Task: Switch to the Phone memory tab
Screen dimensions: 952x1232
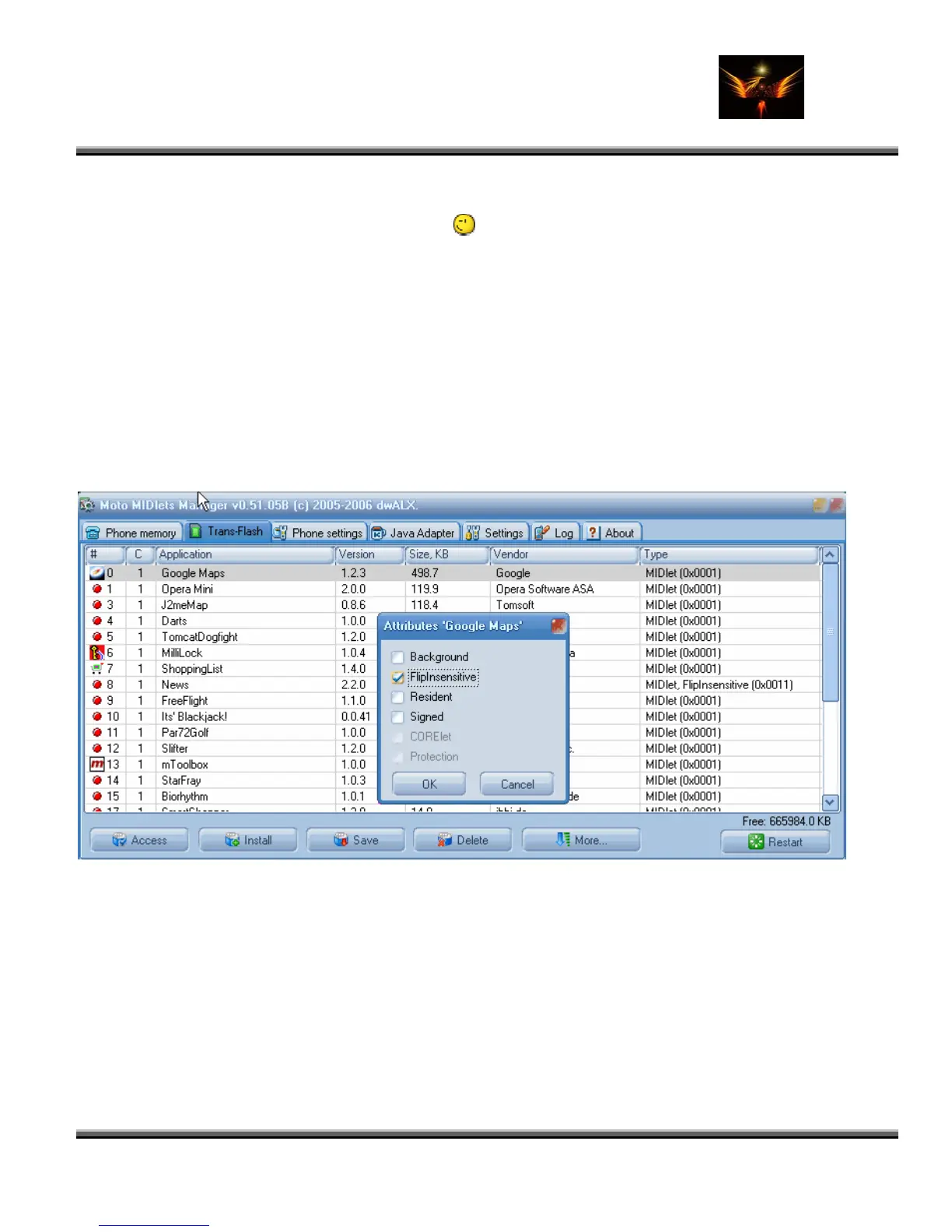Action: tap(132, 533)
